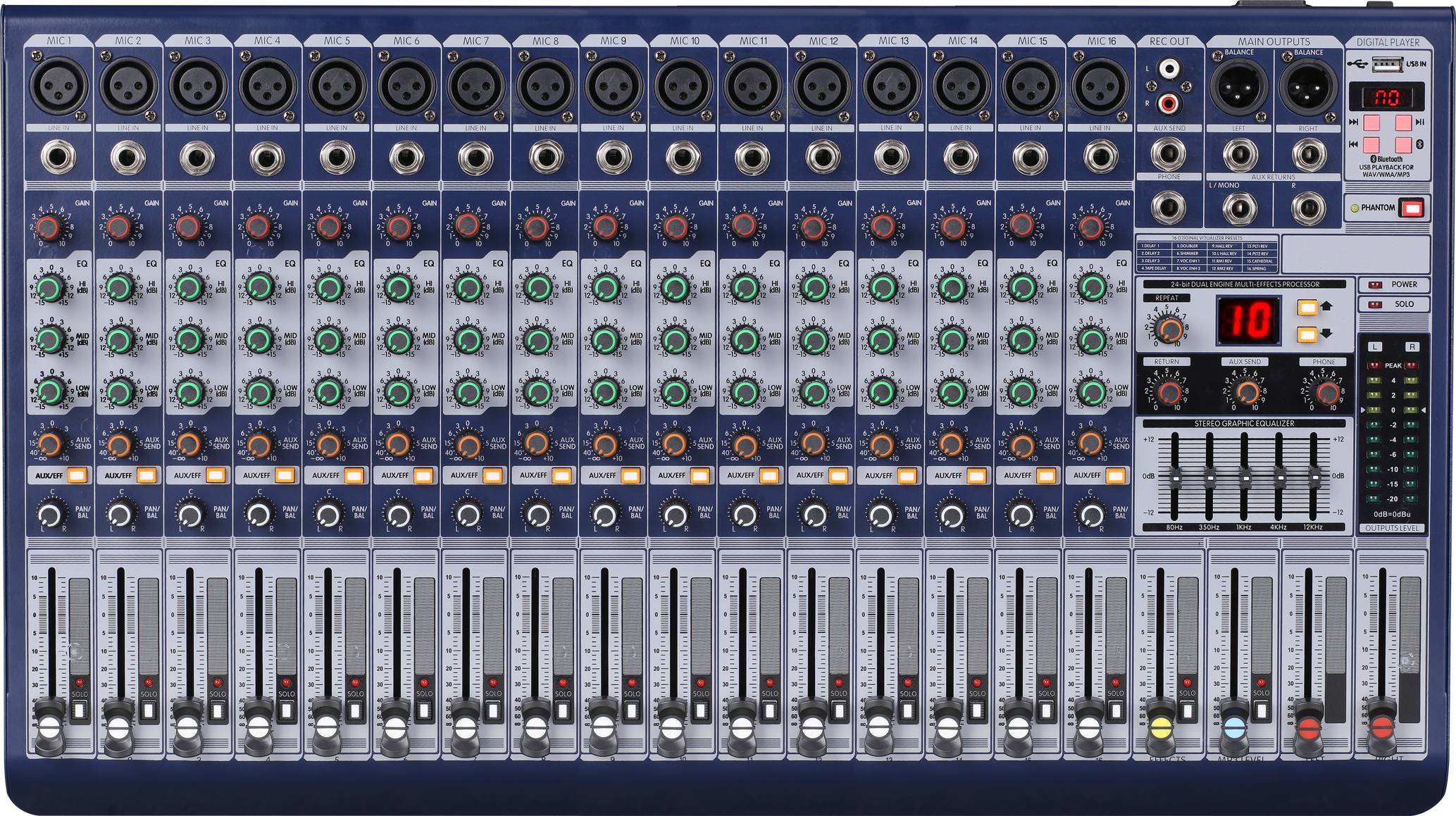The image size is (1456, 816).
Task: Toggle the SOLO button on MIC 4 channel
Action: point(286,710)
